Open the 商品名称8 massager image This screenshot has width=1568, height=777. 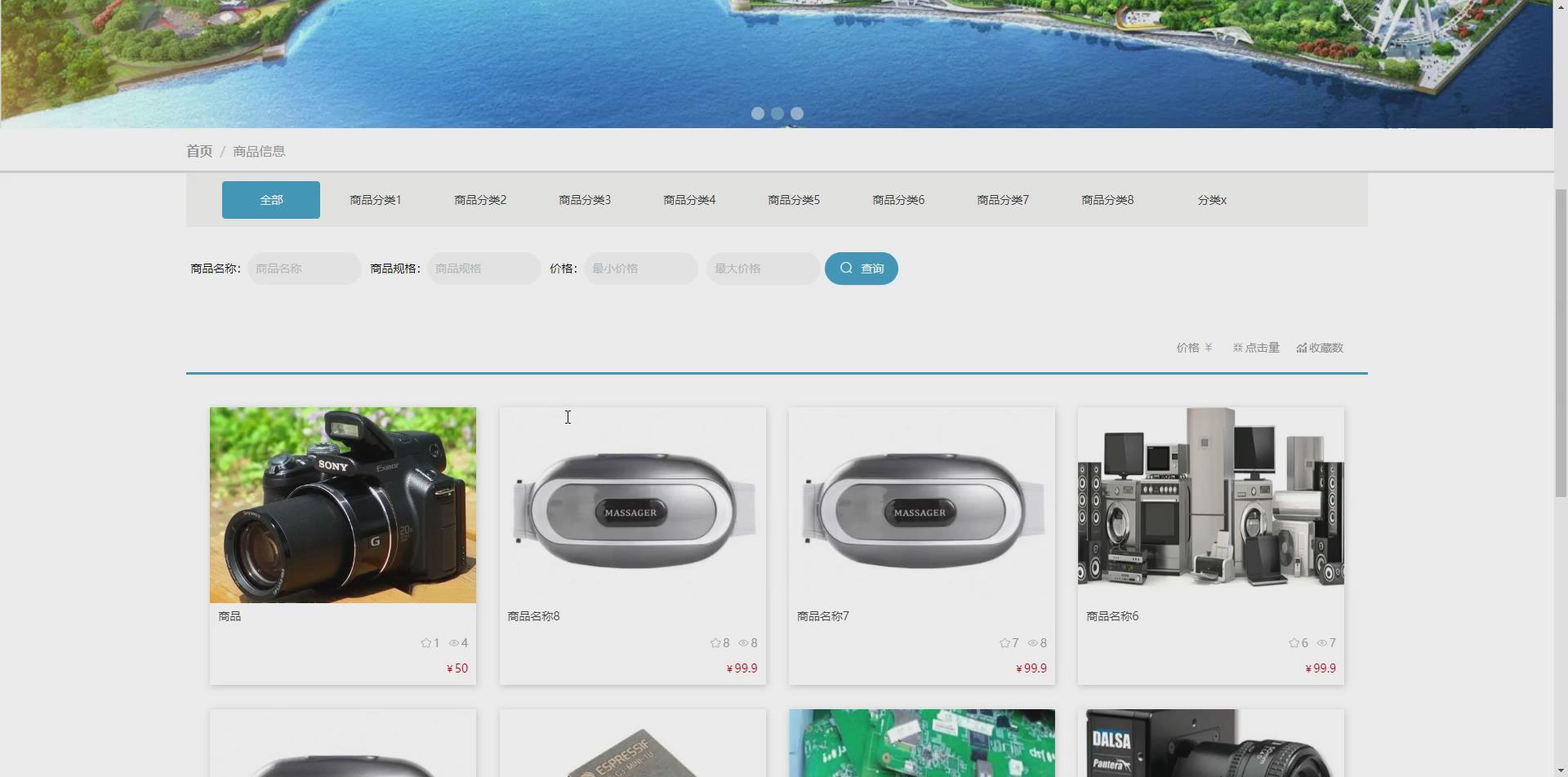click(633, 505)
